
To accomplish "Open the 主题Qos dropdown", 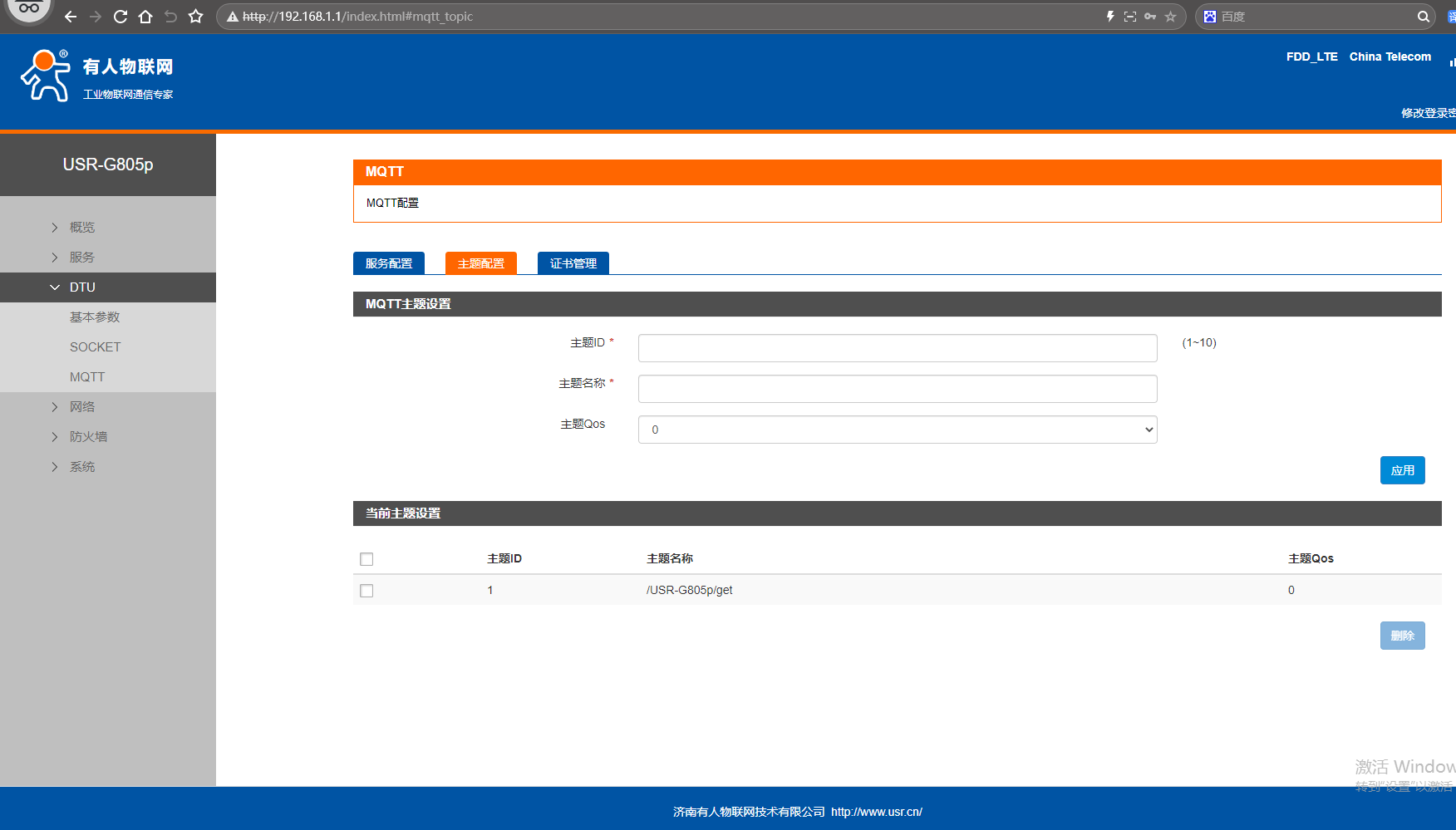I will click(x=897, y=430).
